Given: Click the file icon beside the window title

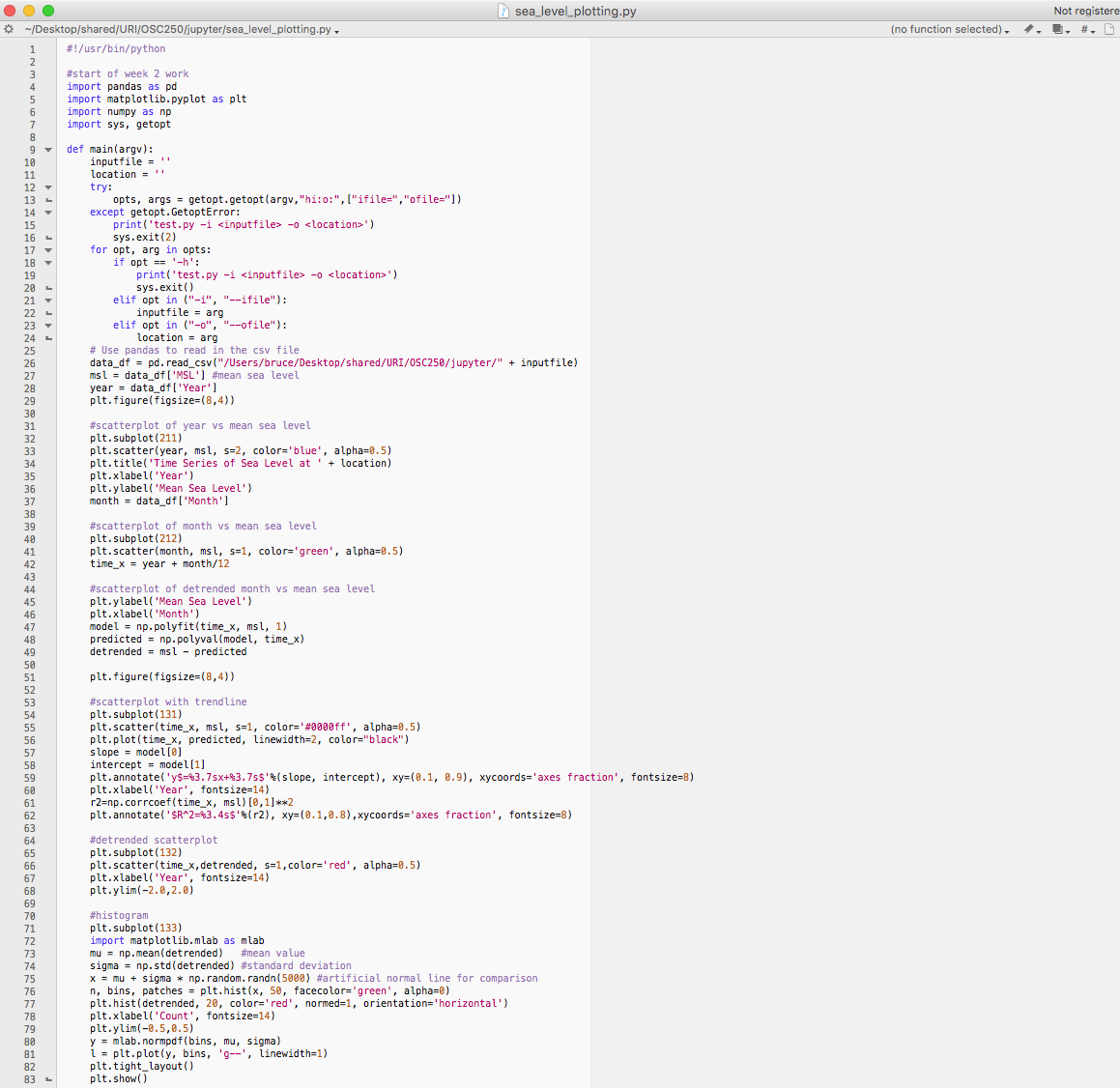Looking at the screenshot, I should click(x=503, y=11).
